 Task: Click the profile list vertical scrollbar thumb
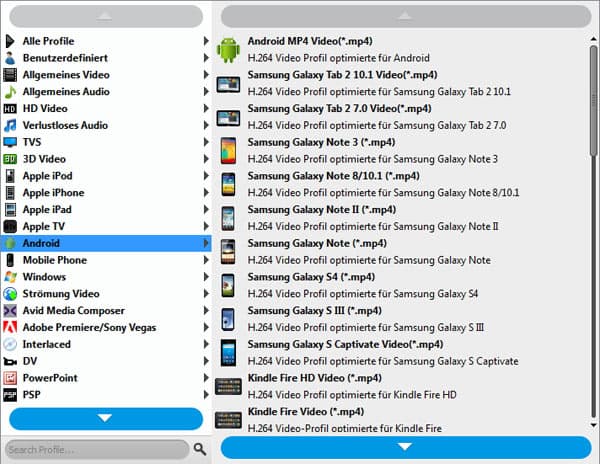point(593,101)
